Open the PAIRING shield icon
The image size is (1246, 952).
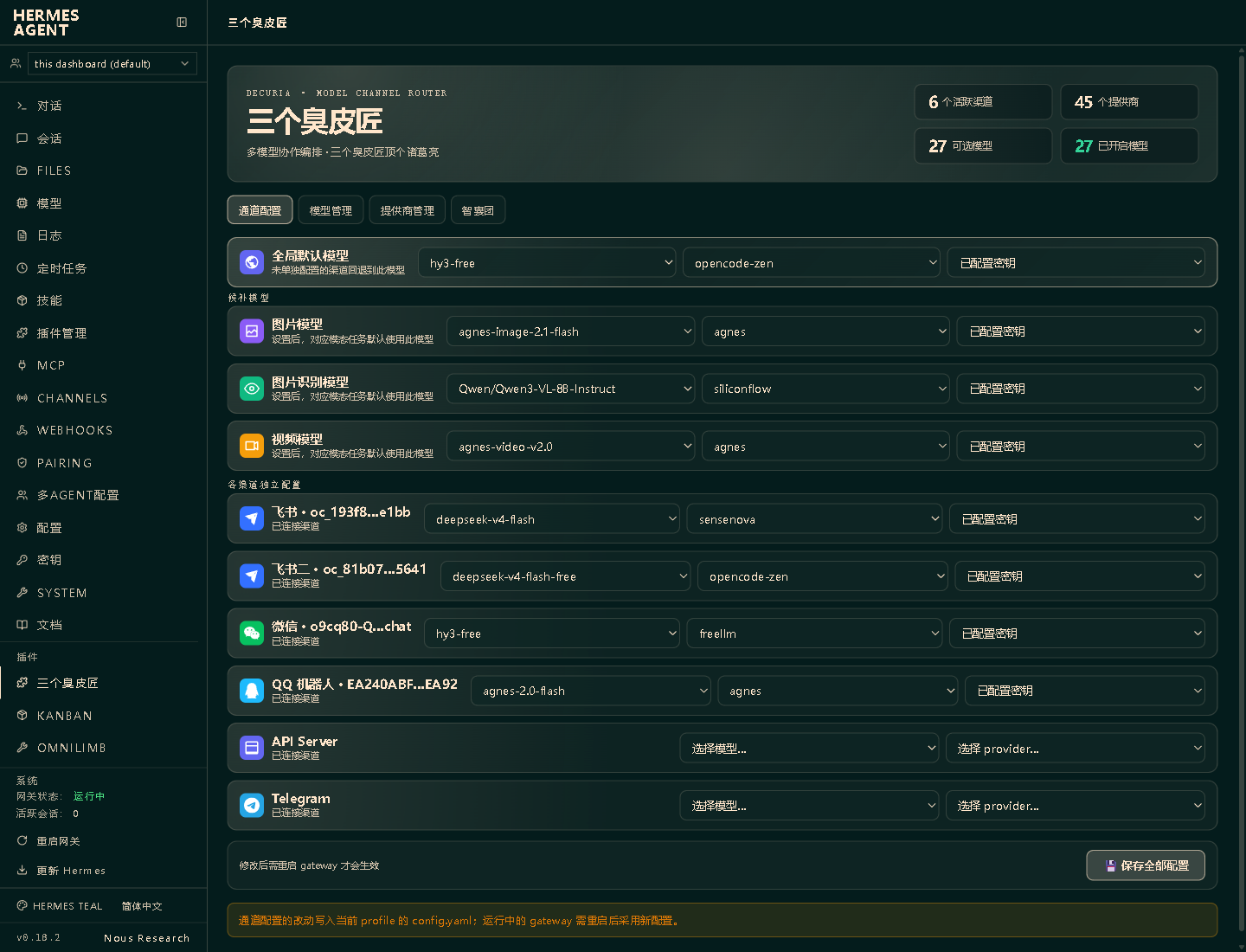click(x=22, y=463)
